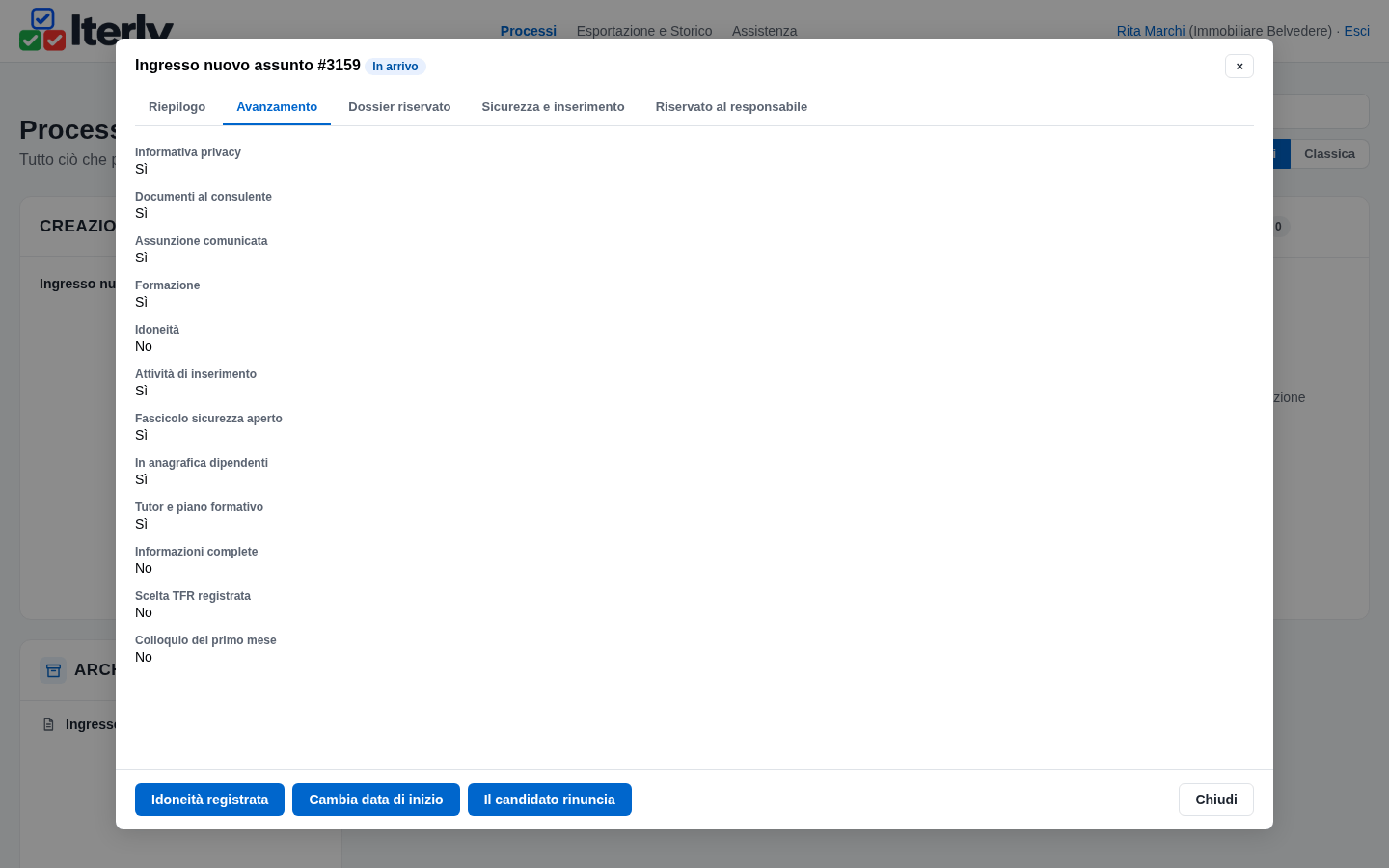Close dialog with the × button
This screenshot has width=1389, height=868.
(x=1239, y=66)
